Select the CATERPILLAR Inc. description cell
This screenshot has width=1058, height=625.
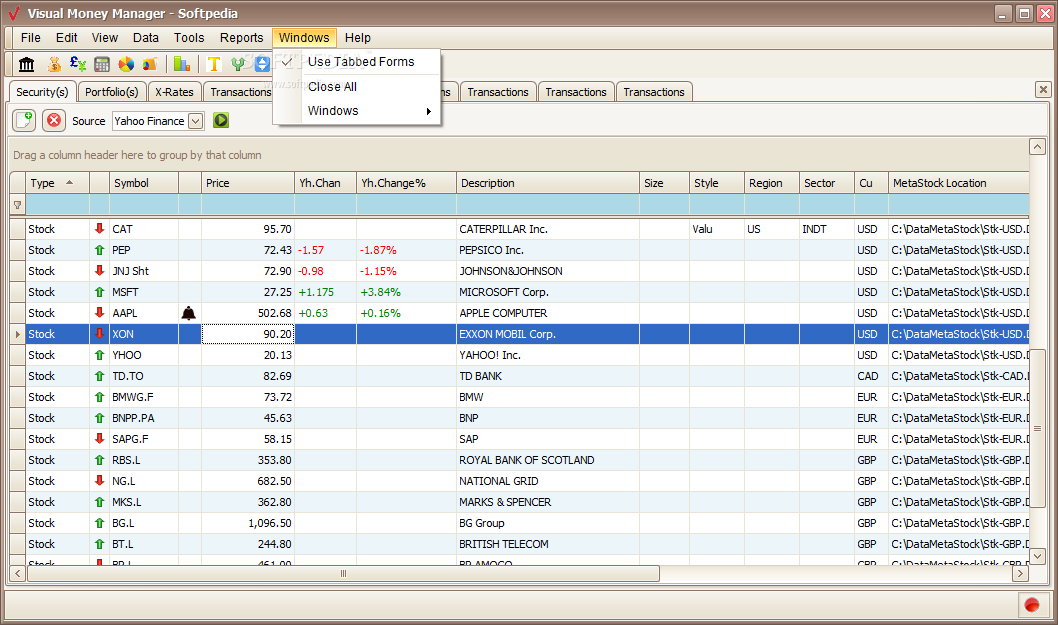(548, 229)
